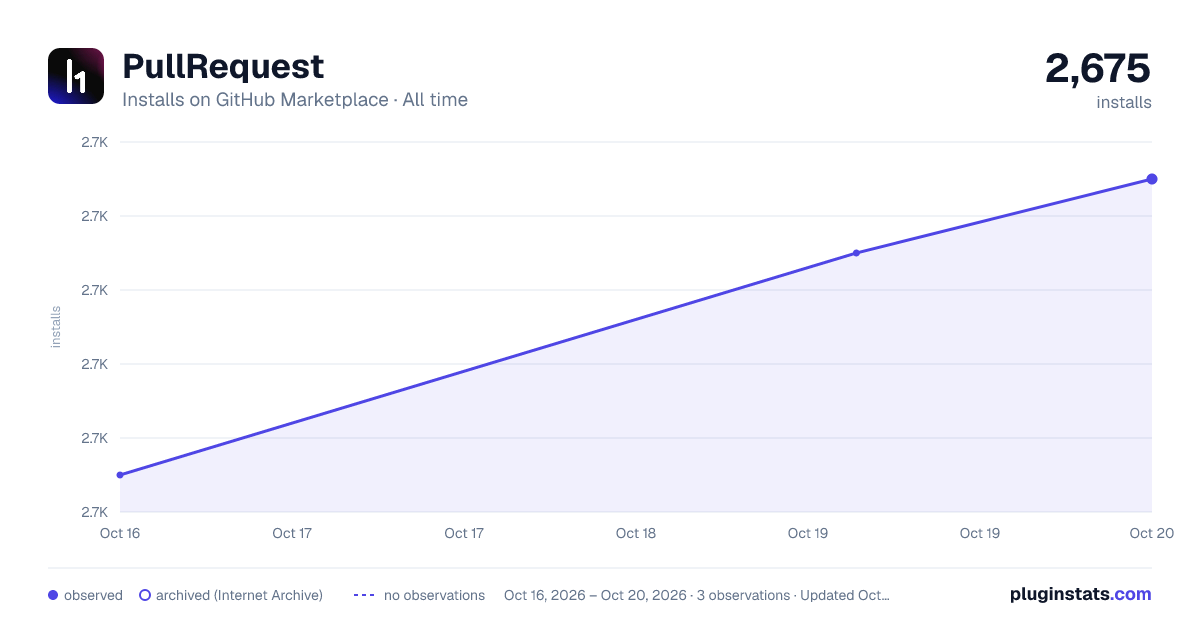Click the hollow 'archived (Internet Archive)' legend marker
The width and height of the screenshot is (1200, 630).
[x=145, y=595]
